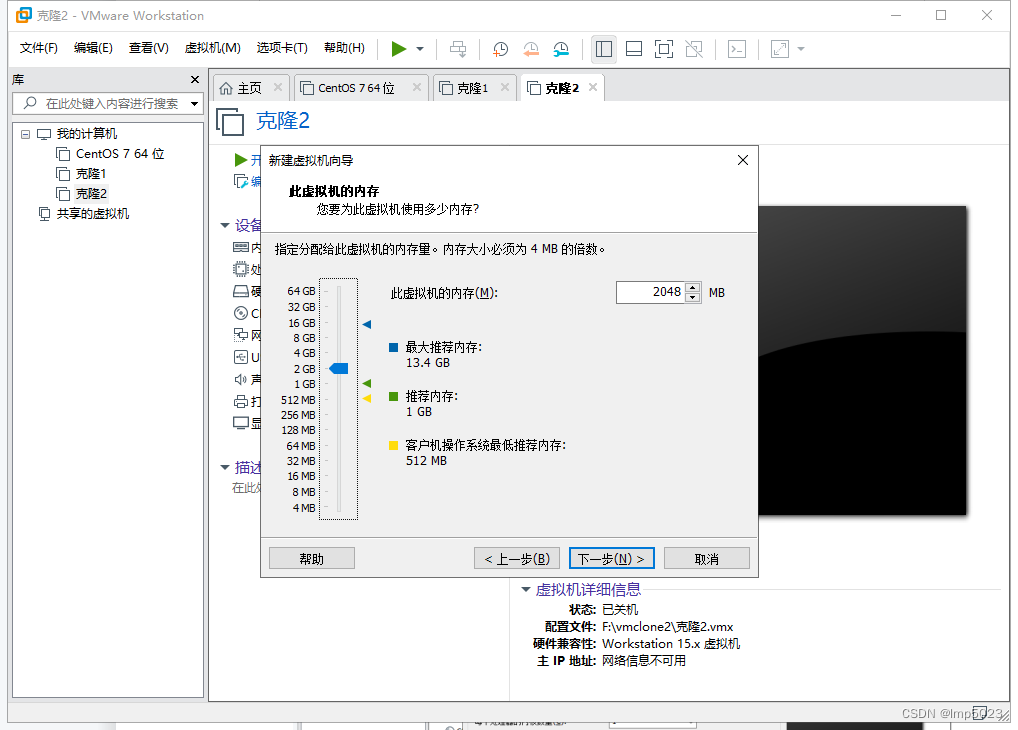Click the full screen mode icon

point(664,49)
